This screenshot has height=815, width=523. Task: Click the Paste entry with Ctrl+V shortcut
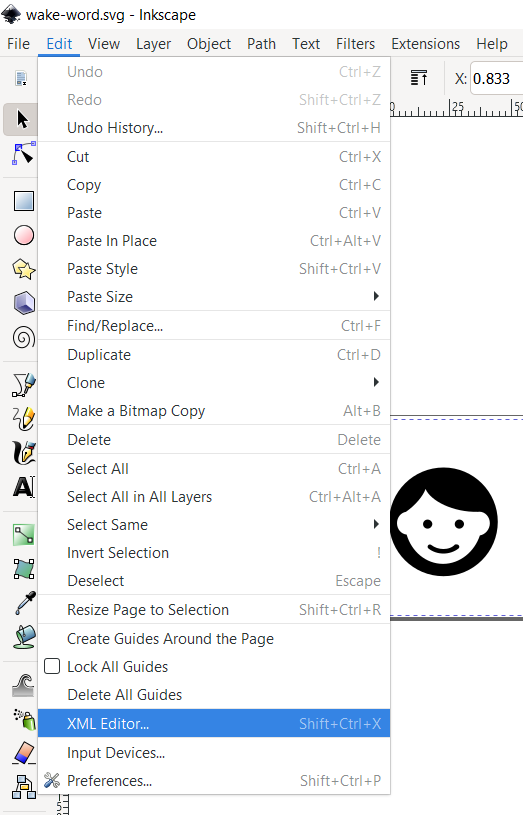coord(214,213)
